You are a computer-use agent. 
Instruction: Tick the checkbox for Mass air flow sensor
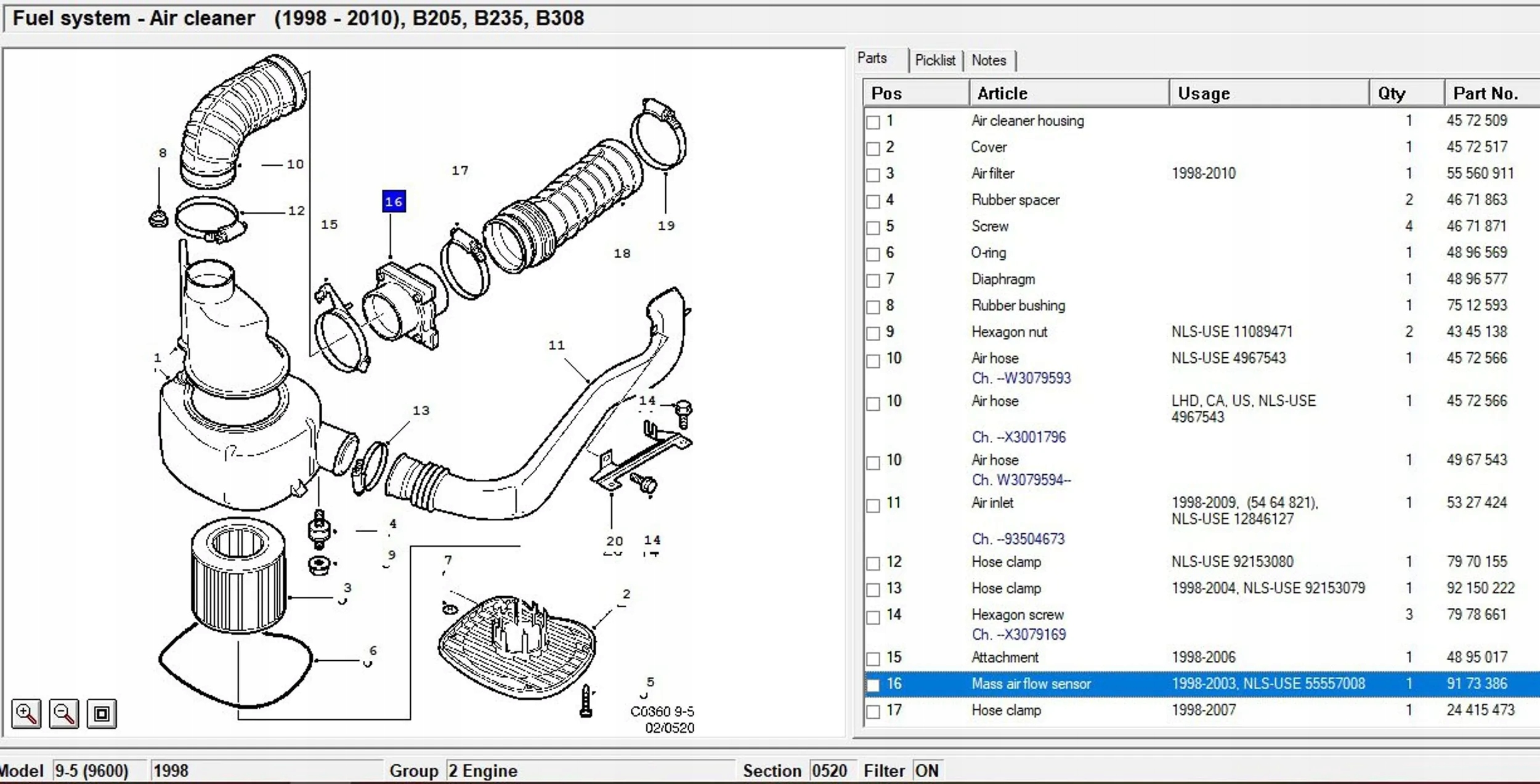(873, 685)
